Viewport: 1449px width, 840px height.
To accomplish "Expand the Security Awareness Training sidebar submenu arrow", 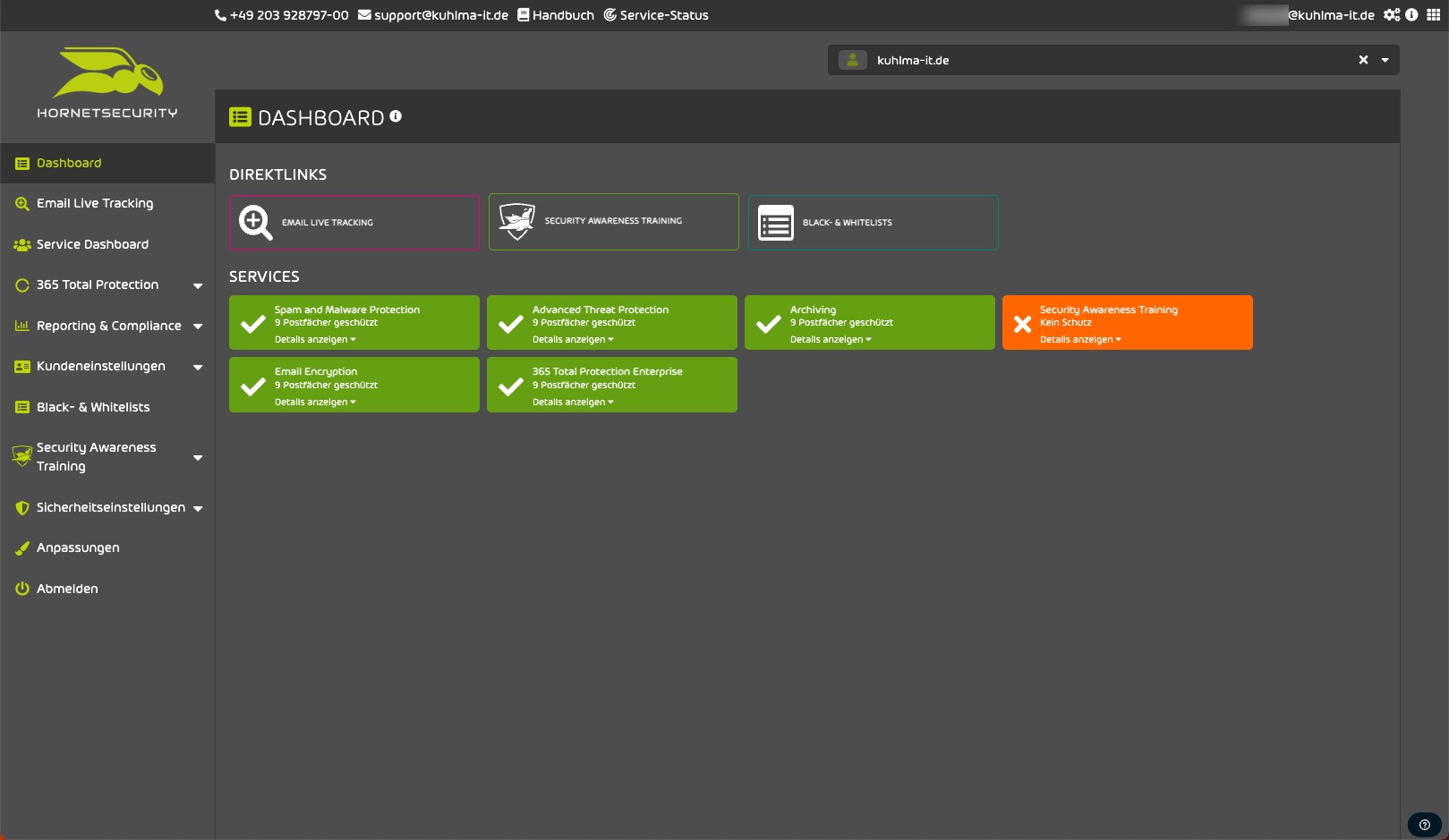I will (x=198, y=458).
